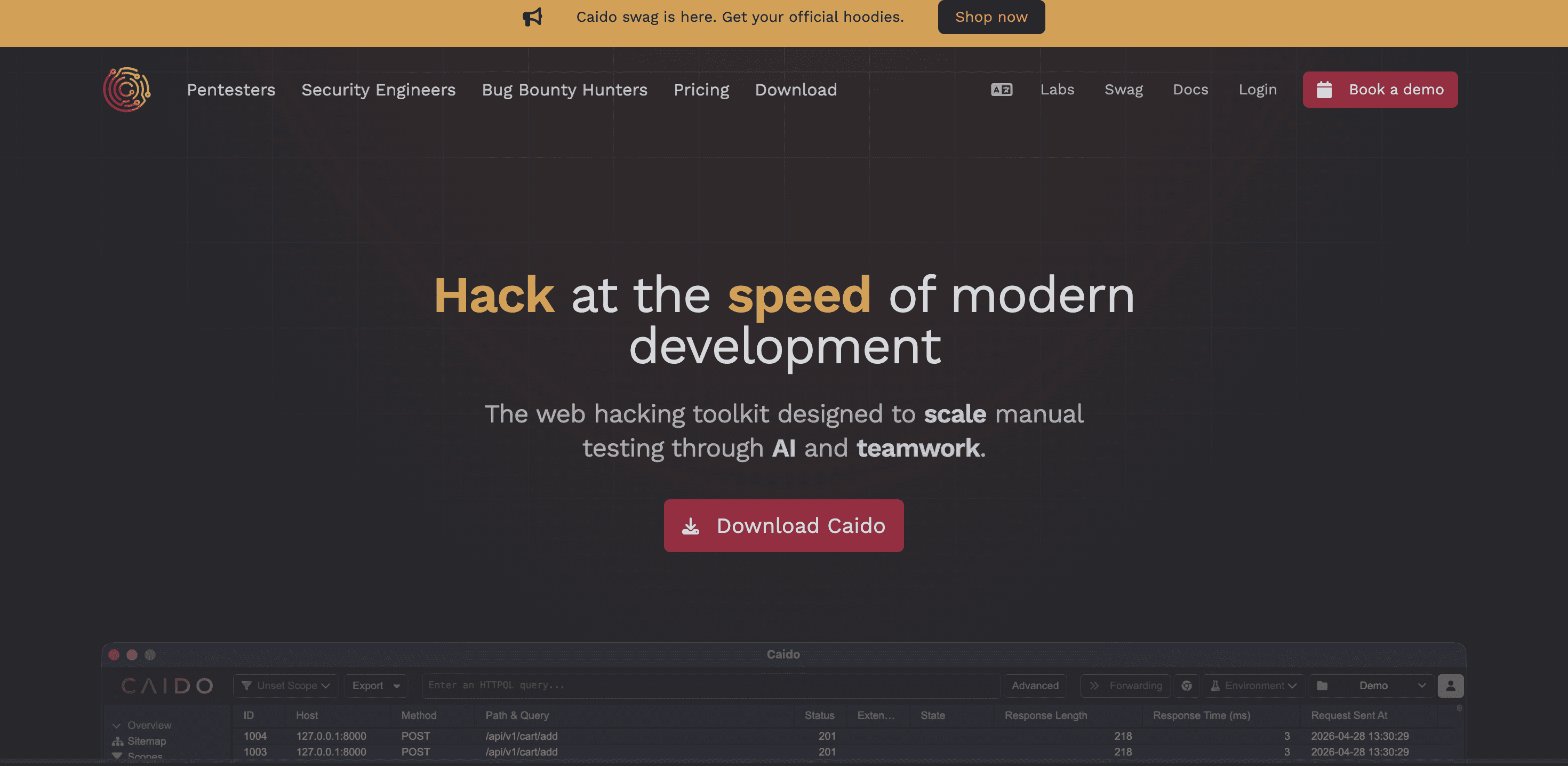The width and height of the screenshot is (1568, 766).
Task: Open the Docs link
Action: [x=1190, y=90]
